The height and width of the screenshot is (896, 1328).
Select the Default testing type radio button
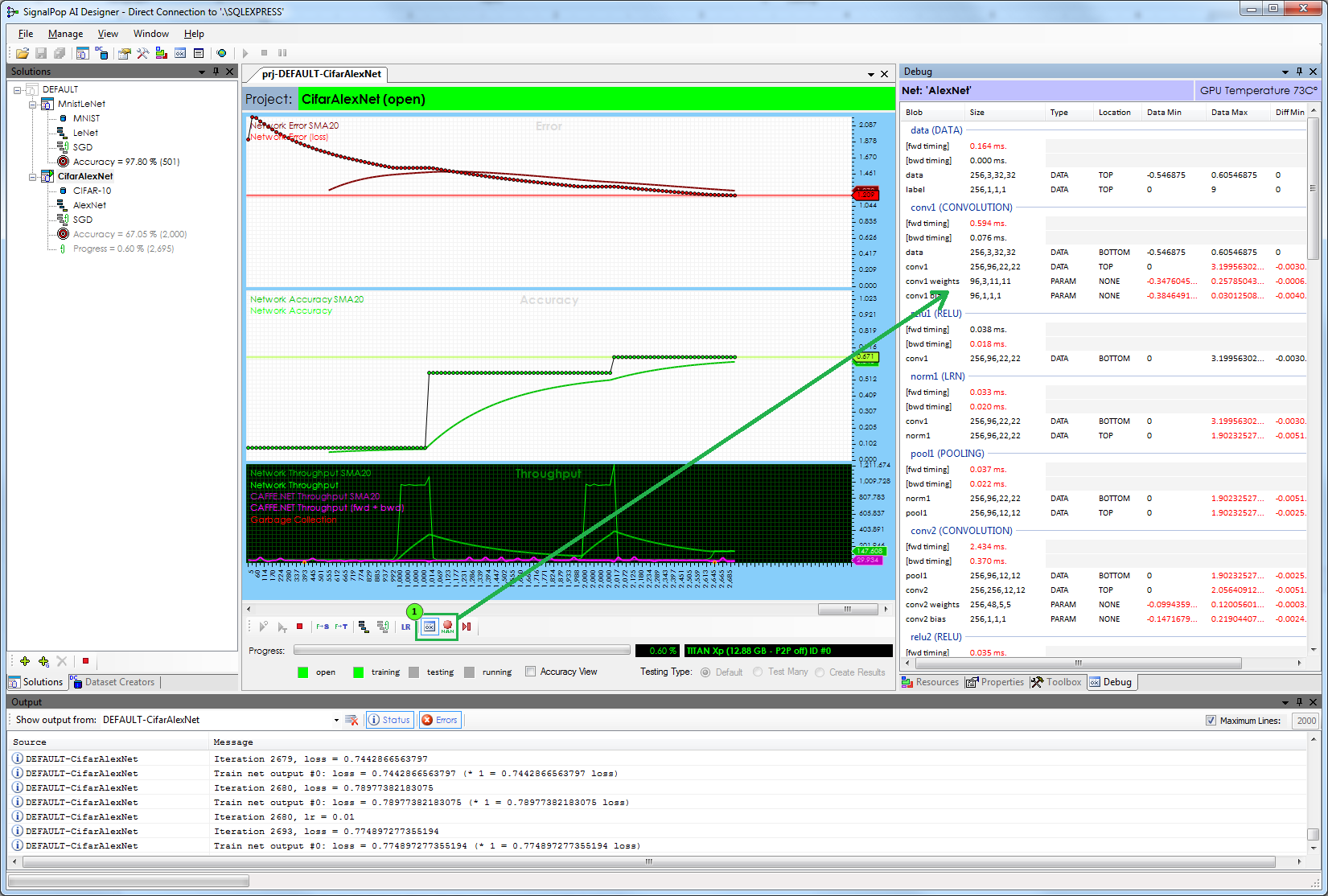pos(705,672)
